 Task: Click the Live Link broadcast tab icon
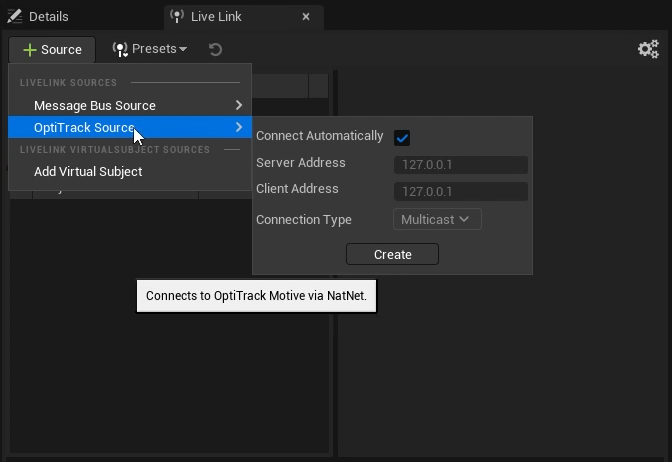pyautogui.click(x=177, y=17)
